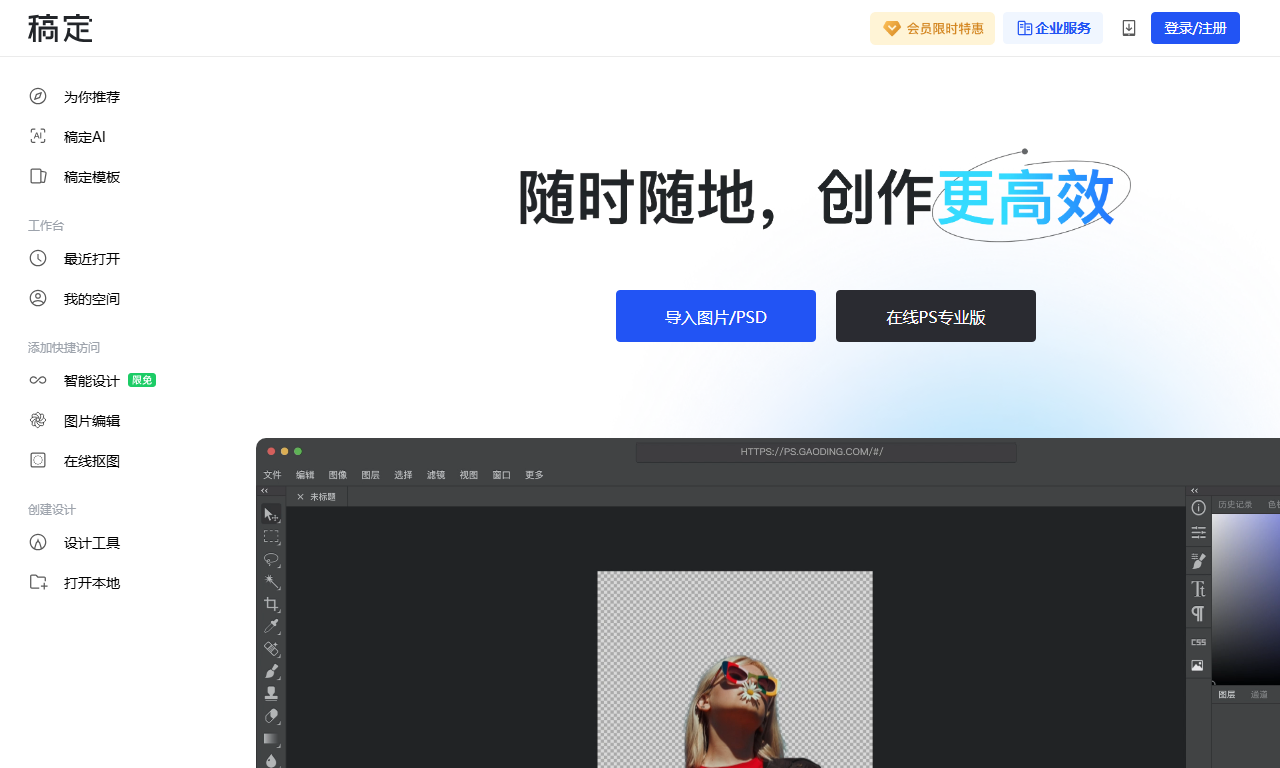Screen dimensions: 1280x768
Task: Open the 稿定AI sidebar entry
Action: (x=85, y=137)
